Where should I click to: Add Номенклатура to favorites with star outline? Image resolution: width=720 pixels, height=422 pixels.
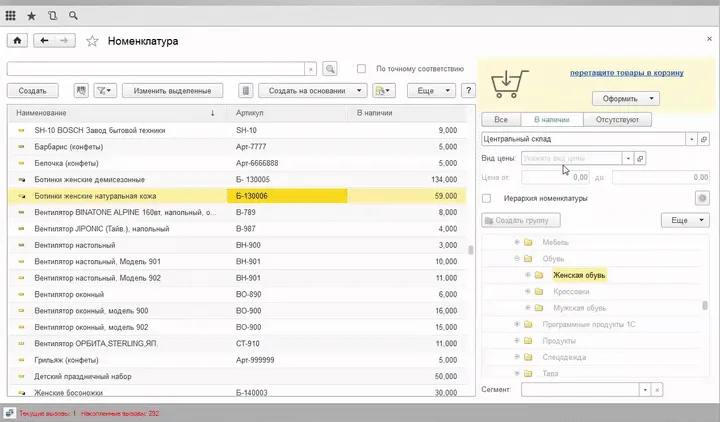point(92,41)
